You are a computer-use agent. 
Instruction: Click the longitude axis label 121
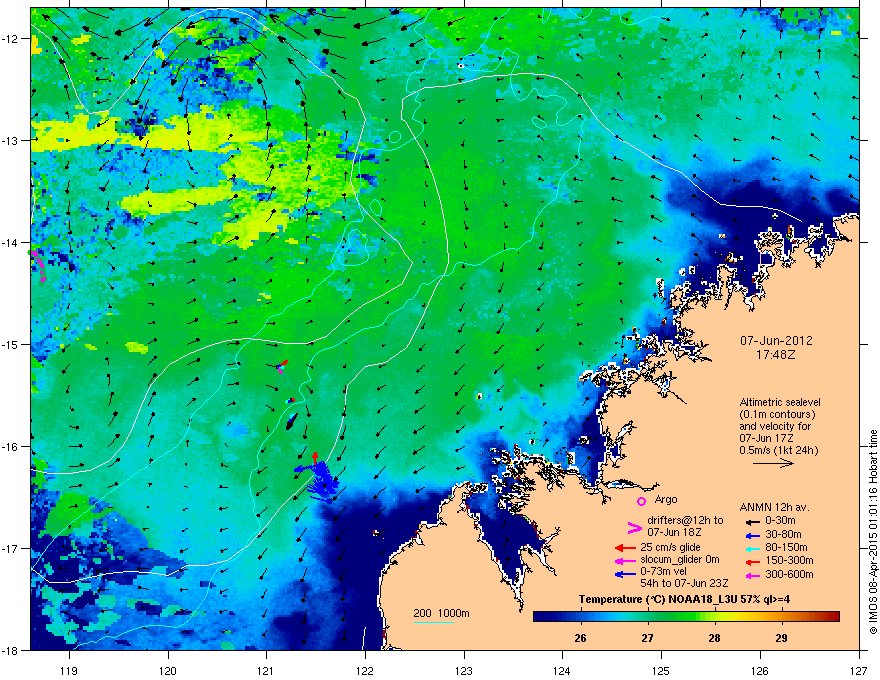(266, 670)
